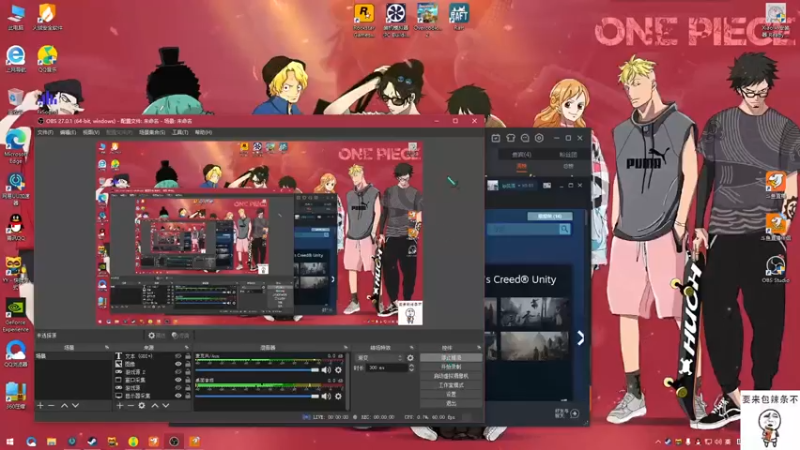
Task: Add a new source with plus icon
Action: tap(119, 406)
